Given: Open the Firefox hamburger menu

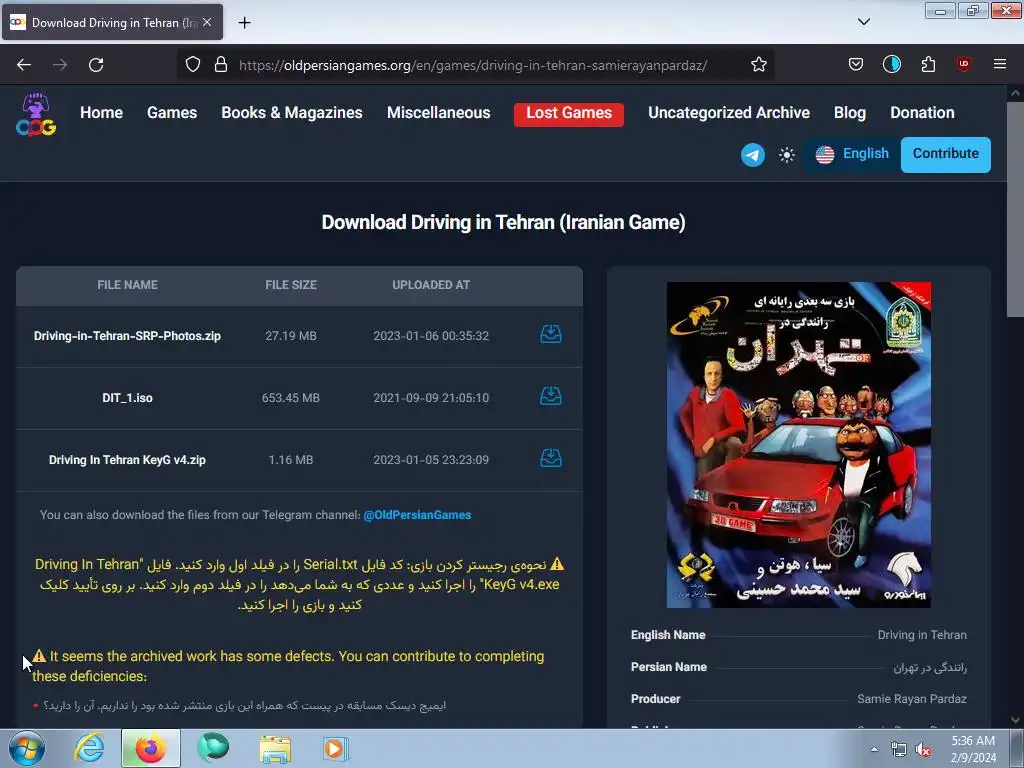Looking at the screenshot, I should coord(1000,64).
